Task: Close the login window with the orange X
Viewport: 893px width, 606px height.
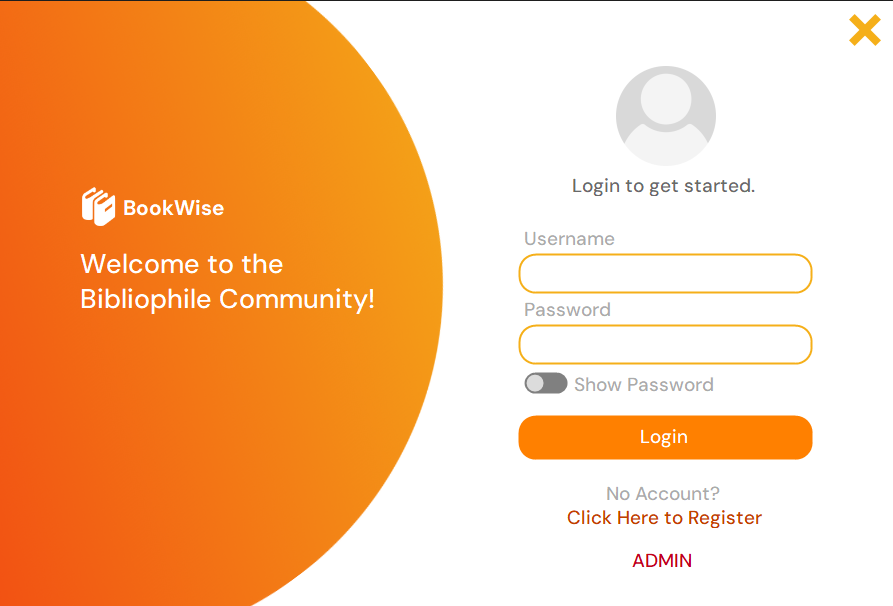Action: tap(864, 30)
